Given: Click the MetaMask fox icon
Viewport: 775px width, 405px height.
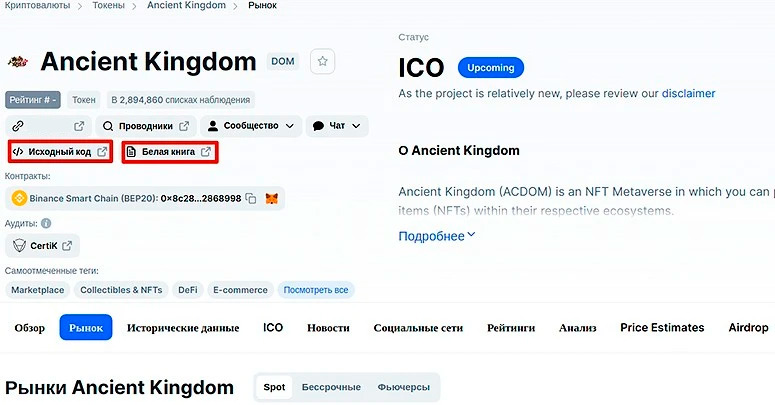Looking at the screenshot, I should (x=271, y=199).
